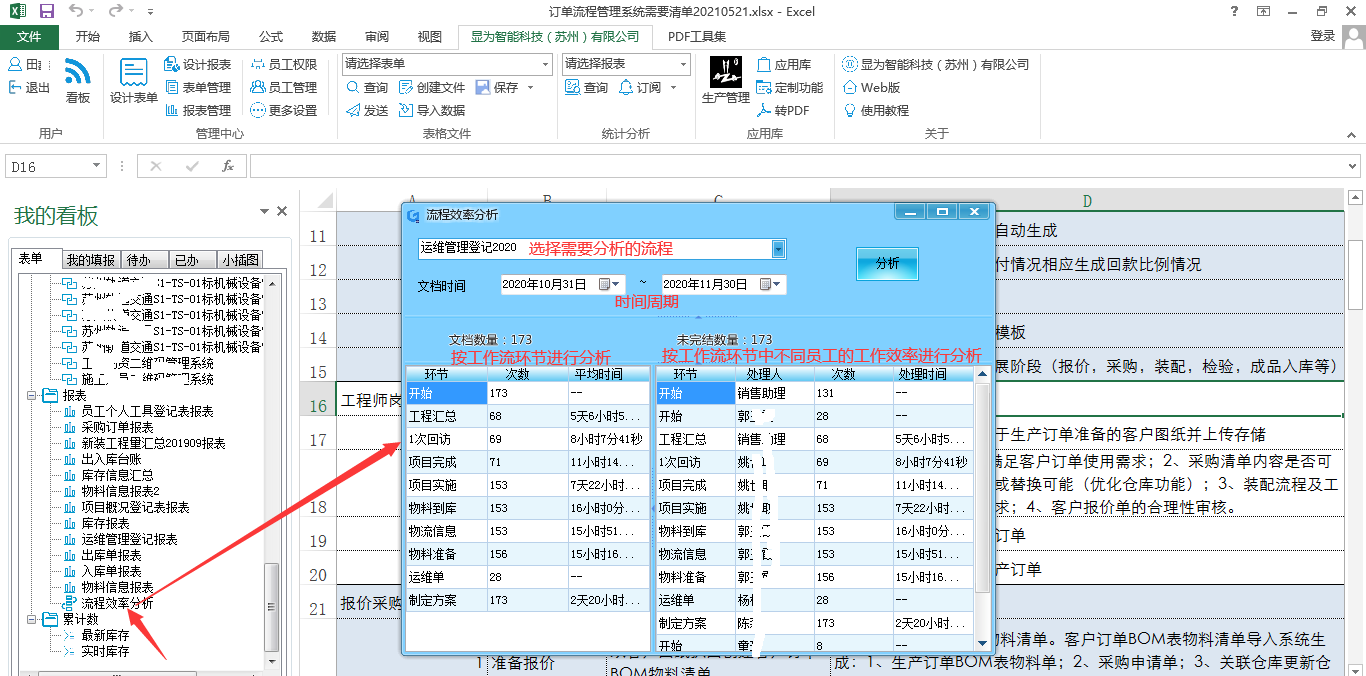Switch to the 我的填报 panel tab
The height and width of the screenshot is (676, 1366).
pyautogui.click(x=91, y=259)
